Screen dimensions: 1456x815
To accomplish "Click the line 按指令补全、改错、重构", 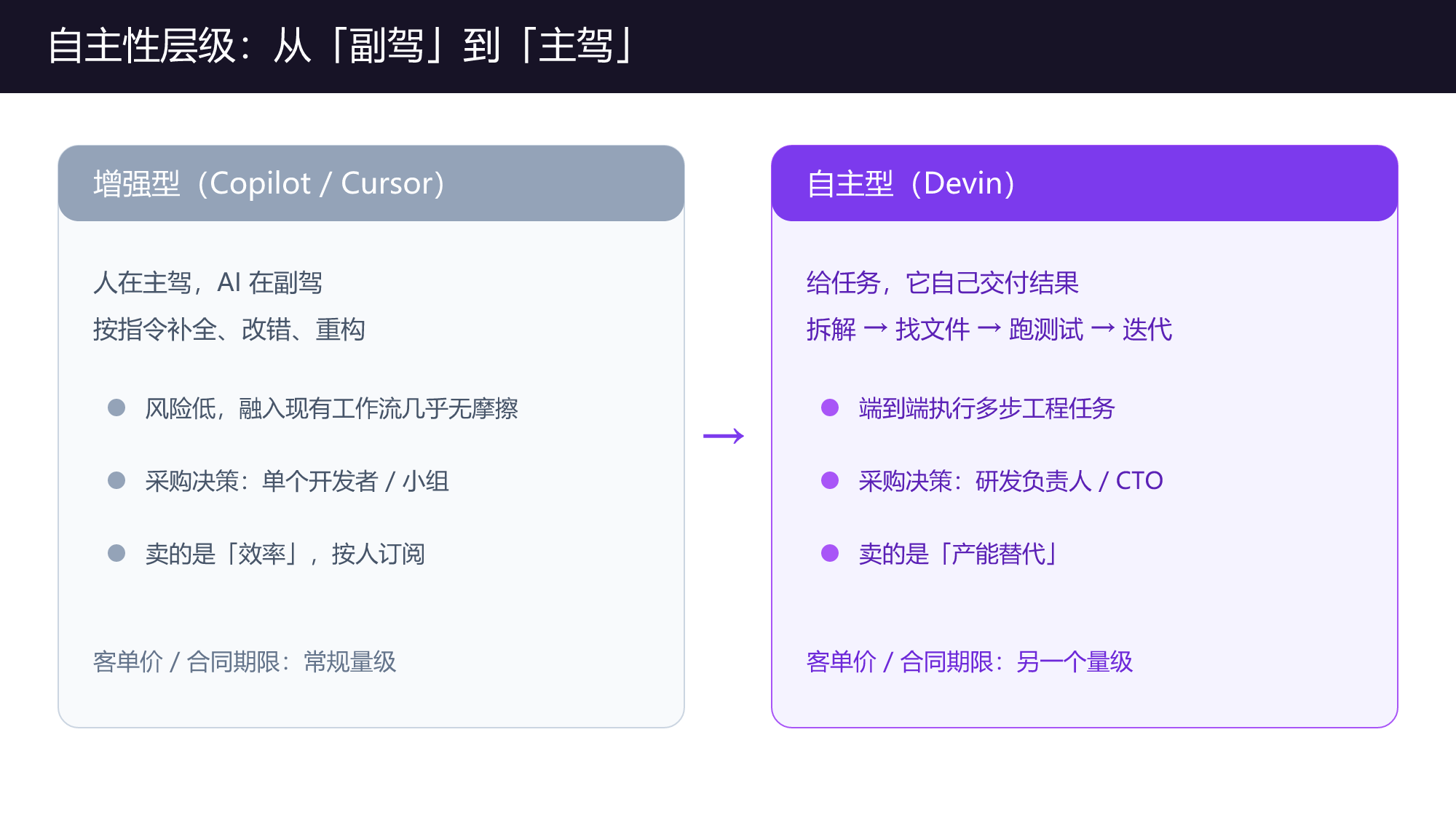I will coord(229,329).
